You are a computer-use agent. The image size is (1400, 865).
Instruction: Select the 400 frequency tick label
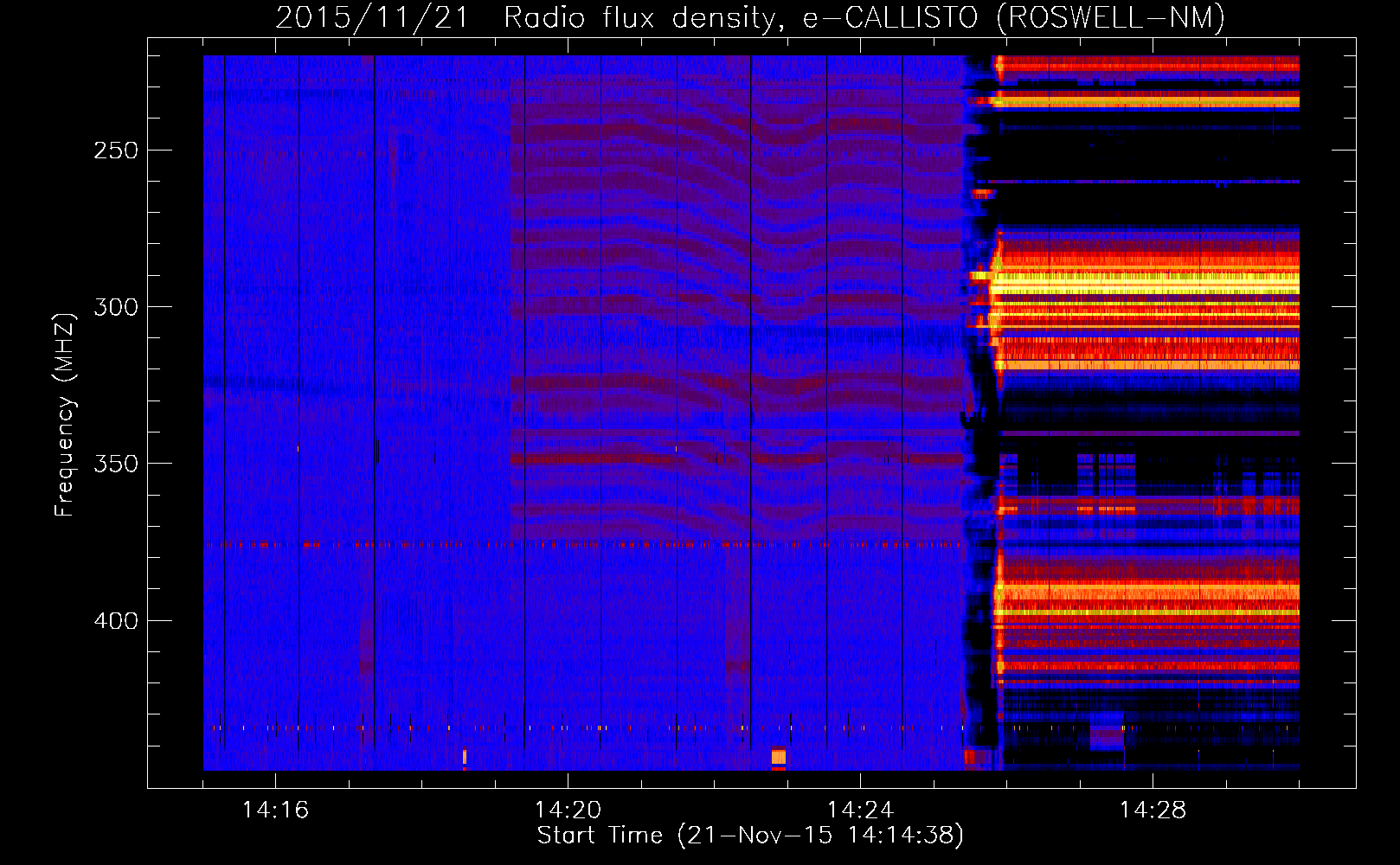pyautogui.click(x=116, y=621)
